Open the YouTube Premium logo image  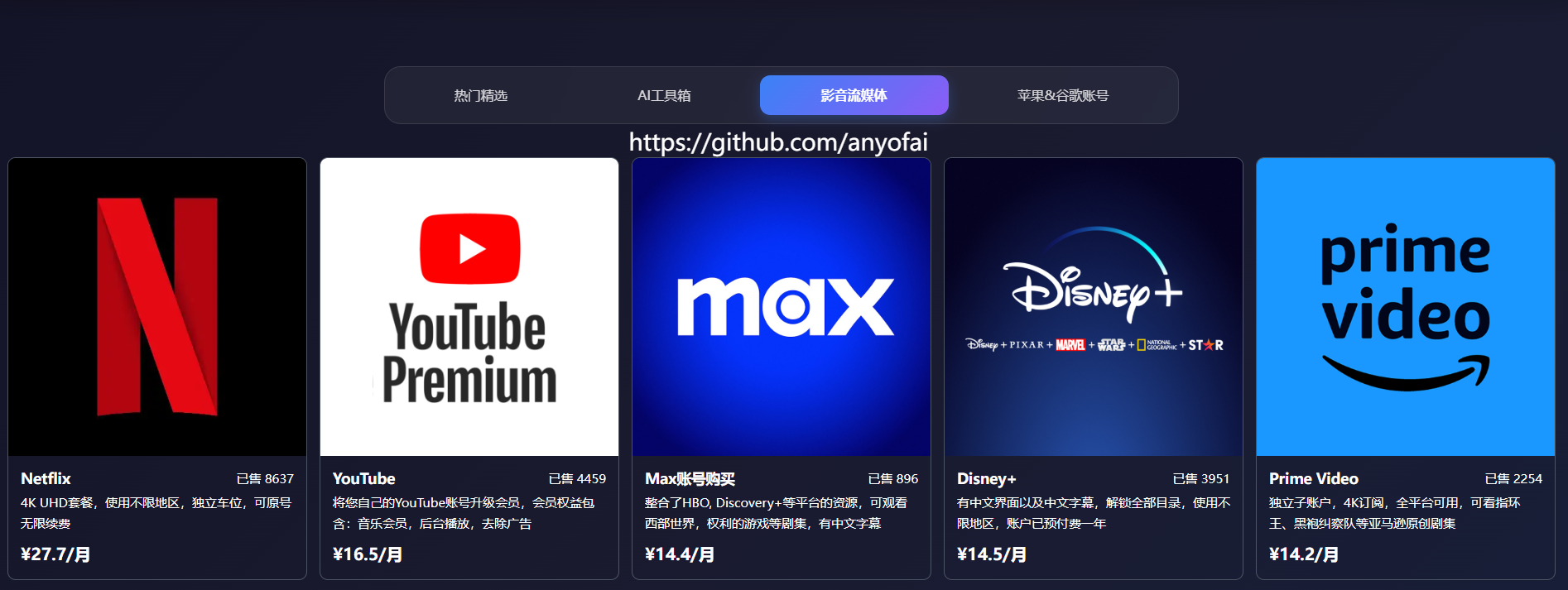tap(469, 307)
